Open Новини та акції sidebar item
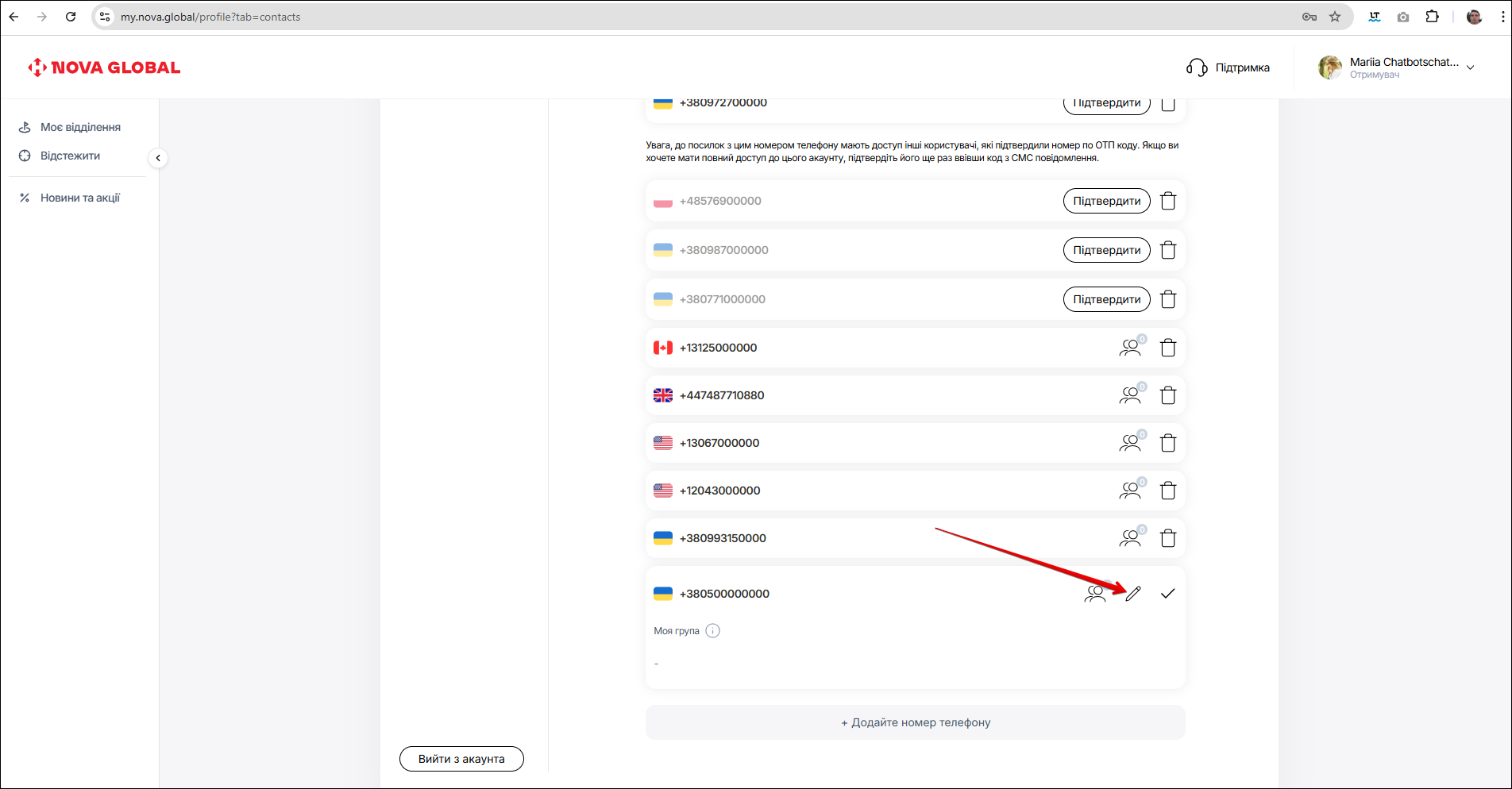1512x789 pixels. [x=79, y=198]
